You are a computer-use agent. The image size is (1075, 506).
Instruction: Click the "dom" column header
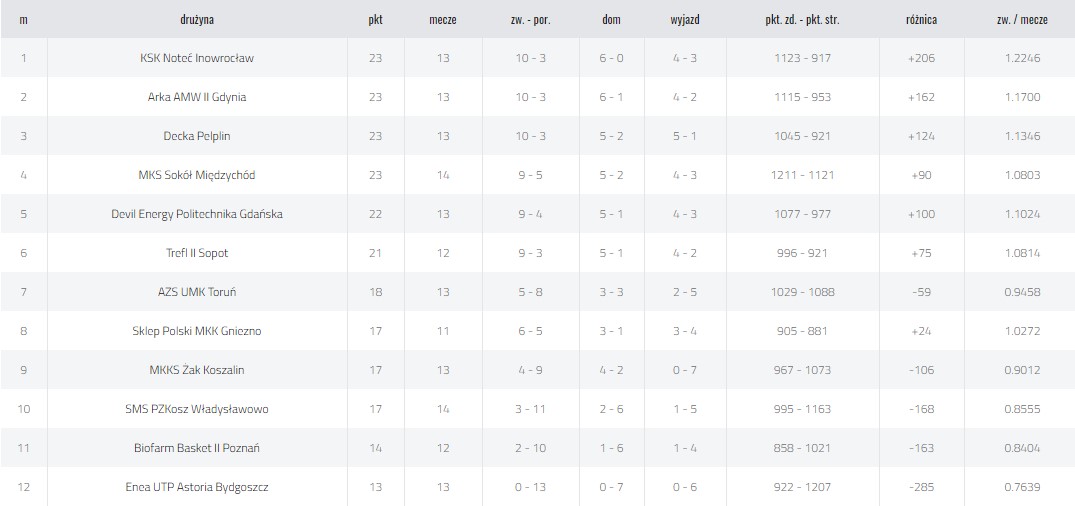point(611,19)
